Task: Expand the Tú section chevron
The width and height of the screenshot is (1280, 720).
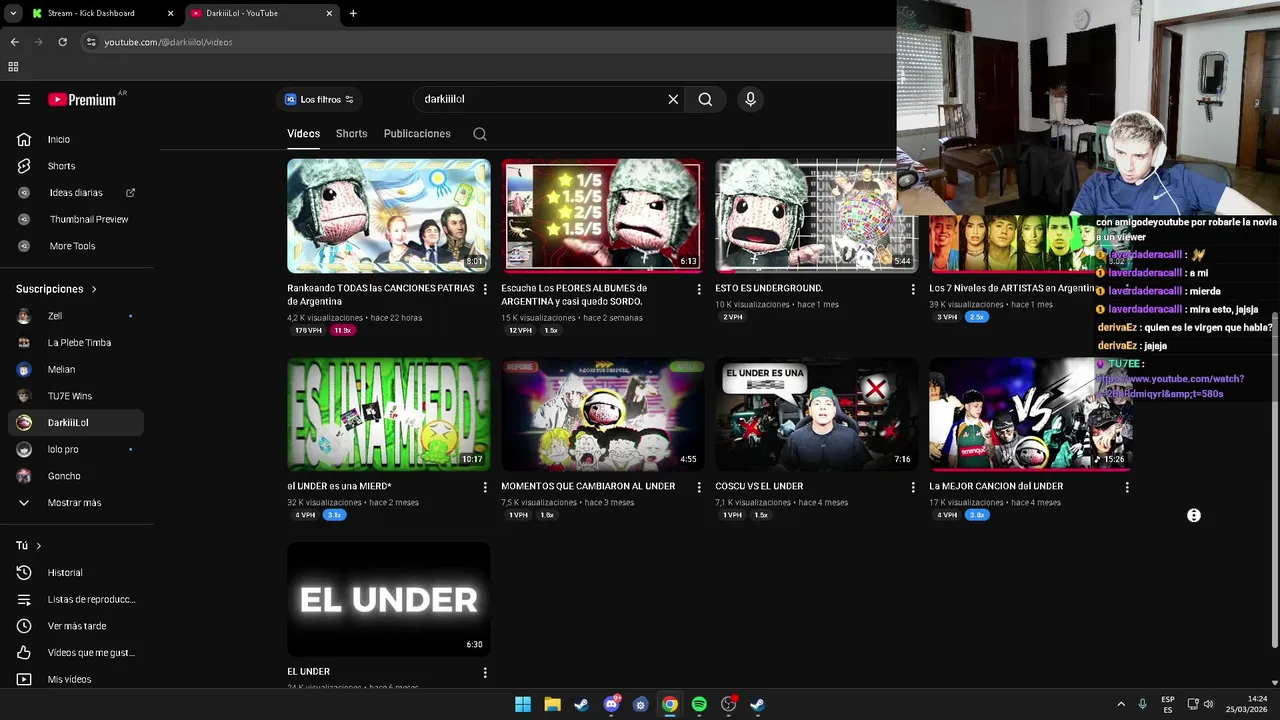Action: [x=38, y=546]
